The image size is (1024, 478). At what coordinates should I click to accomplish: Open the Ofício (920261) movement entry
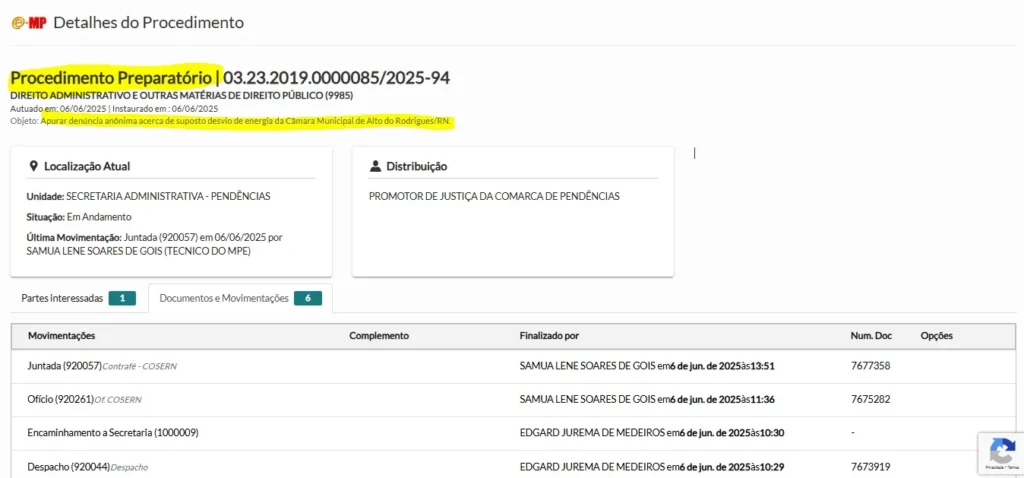[60, 400]
